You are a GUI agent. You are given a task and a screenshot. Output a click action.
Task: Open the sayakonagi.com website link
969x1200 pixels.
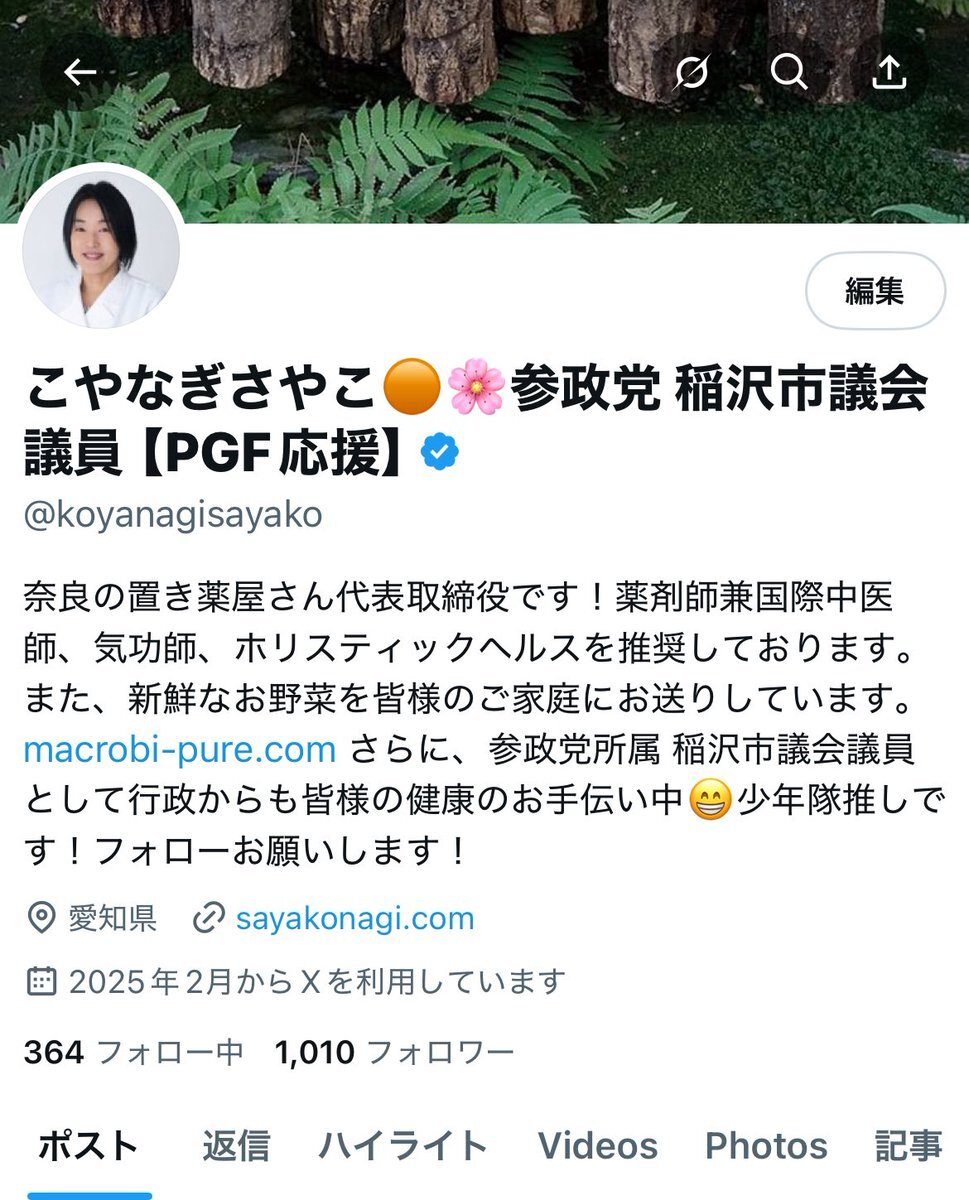[355, 918]
